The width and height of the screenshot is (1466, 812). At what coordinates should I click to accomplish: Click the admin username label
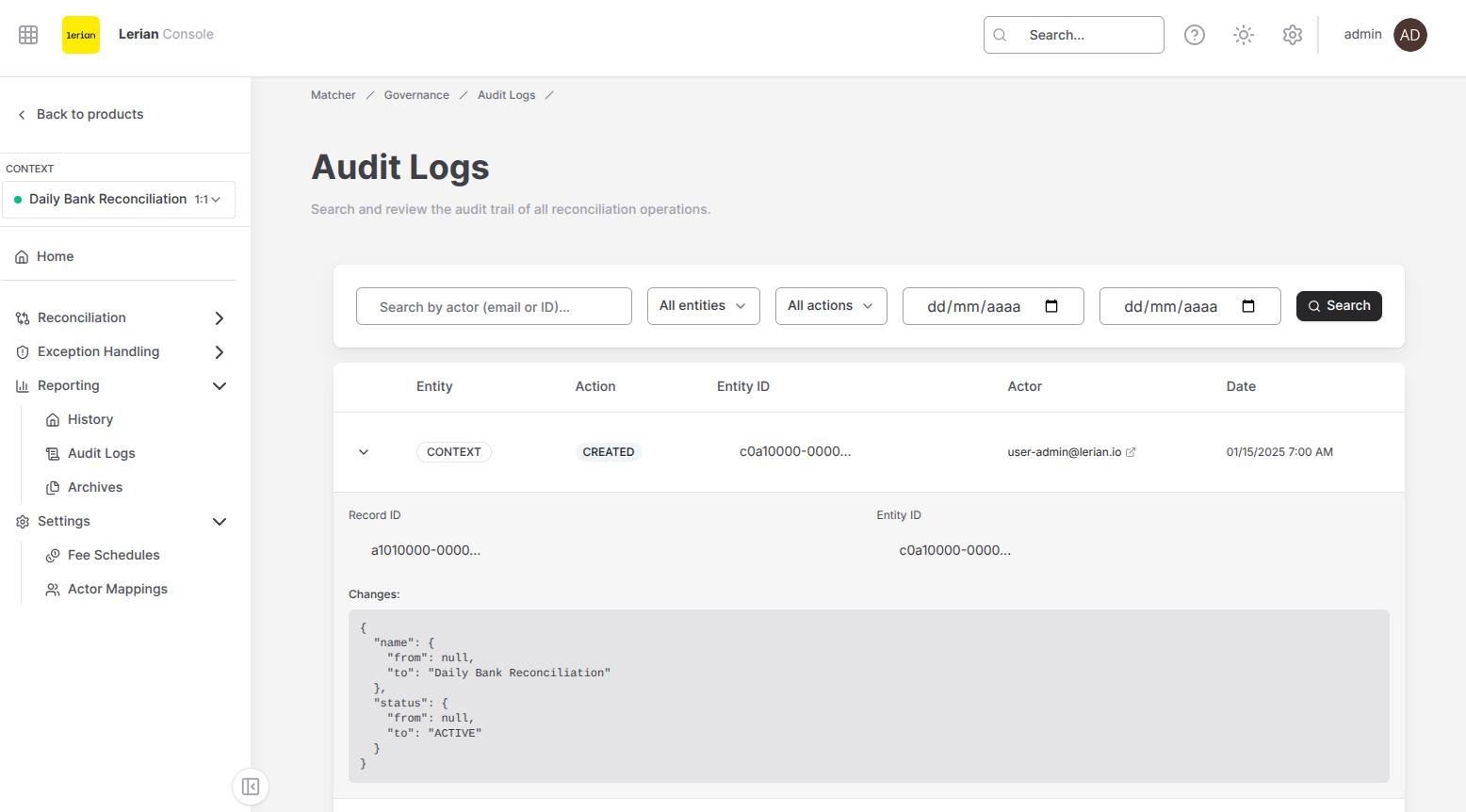(x=1362, y=34)
